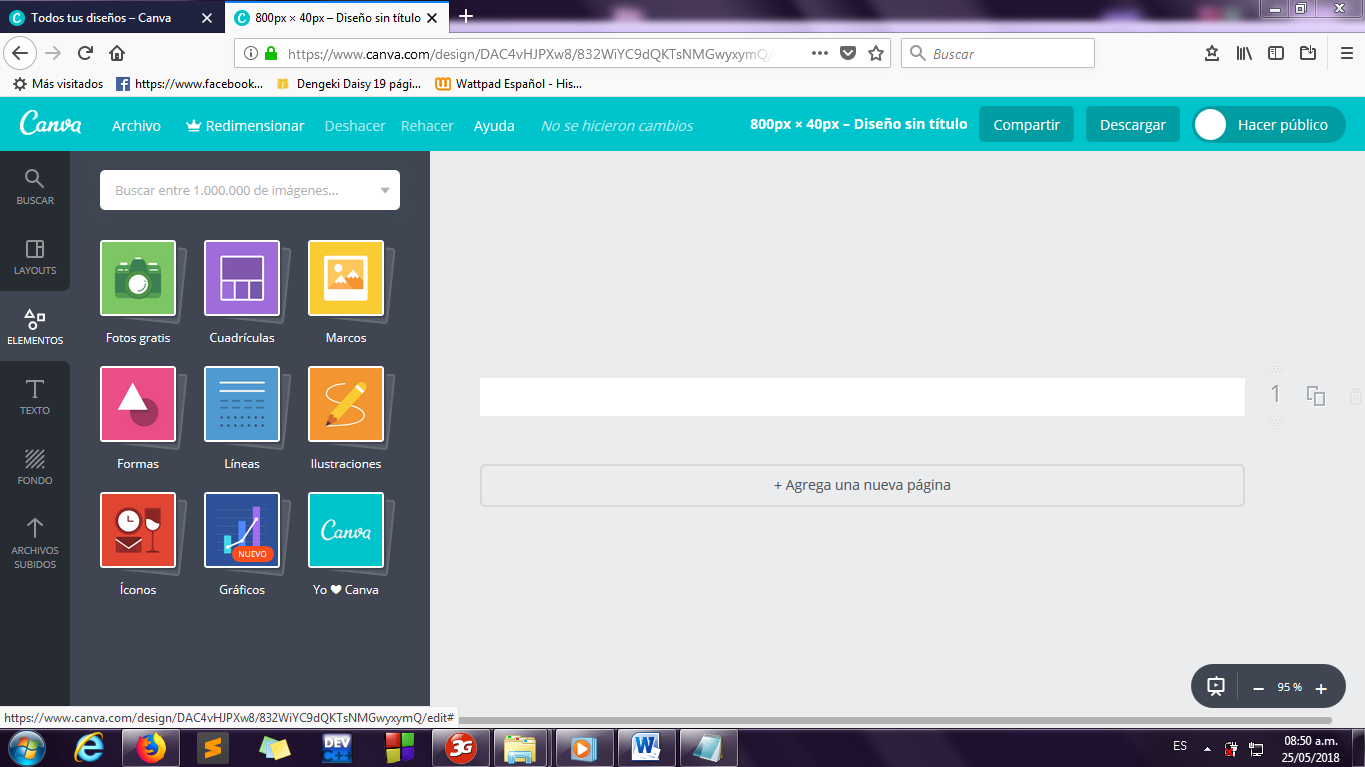Open the Fotos gratis camera category
The image size is (1365, 767).
(x=138, y=278)
